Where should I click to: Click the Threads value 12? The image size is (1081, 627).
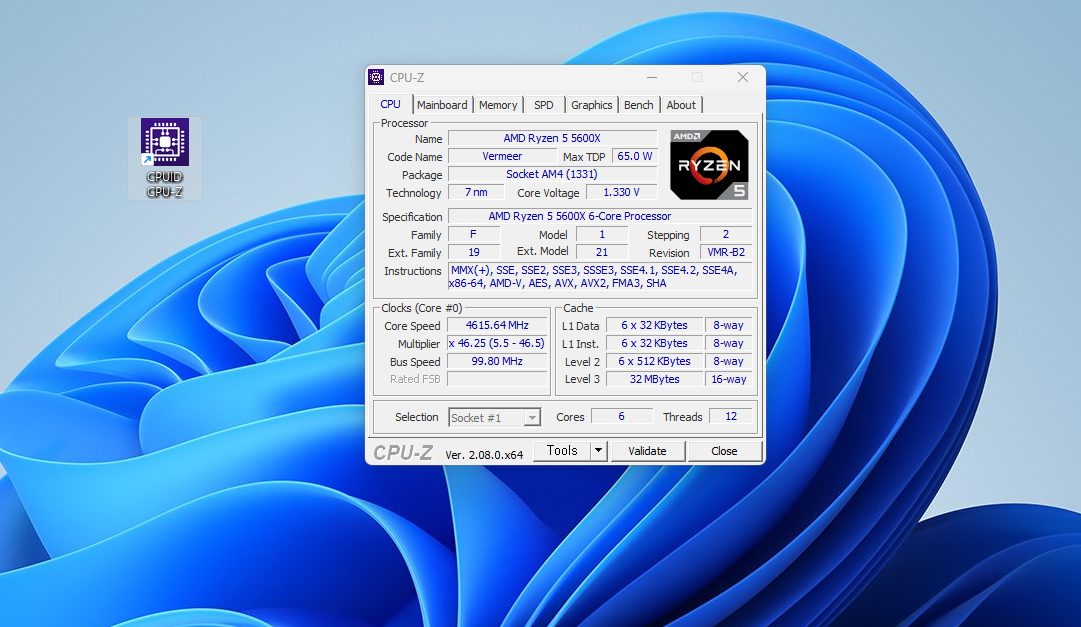coord(731,417)
